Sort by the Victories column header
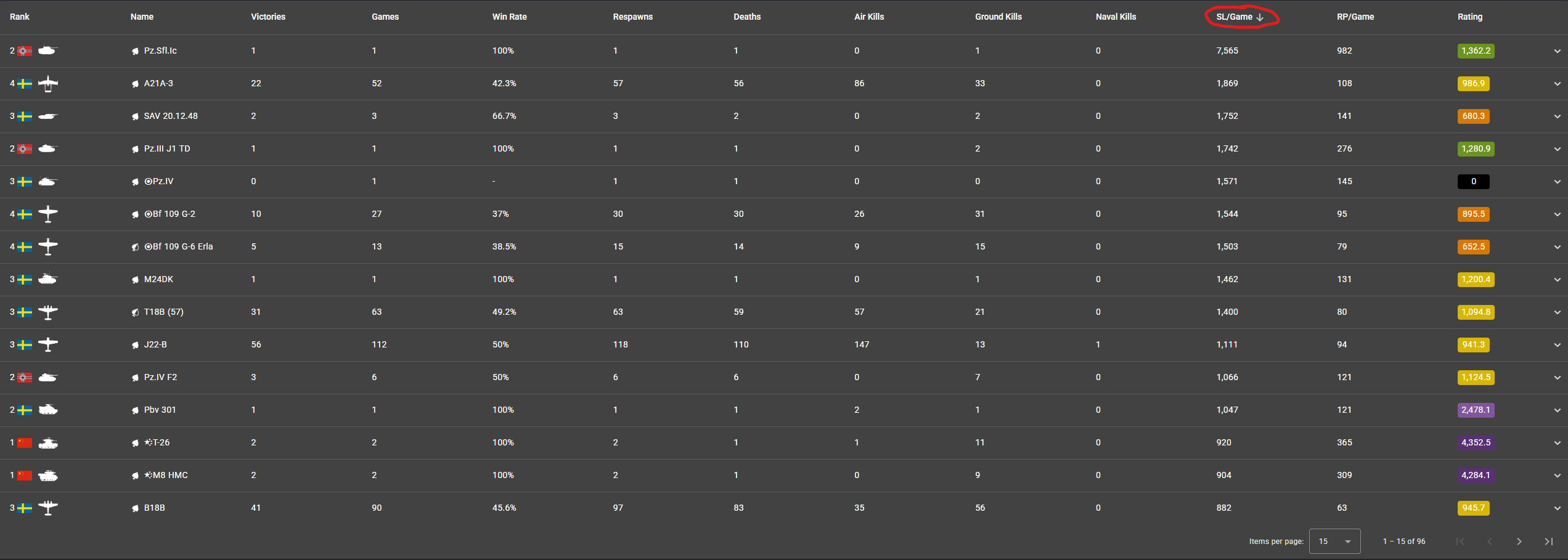 click(x=268, y=17)
